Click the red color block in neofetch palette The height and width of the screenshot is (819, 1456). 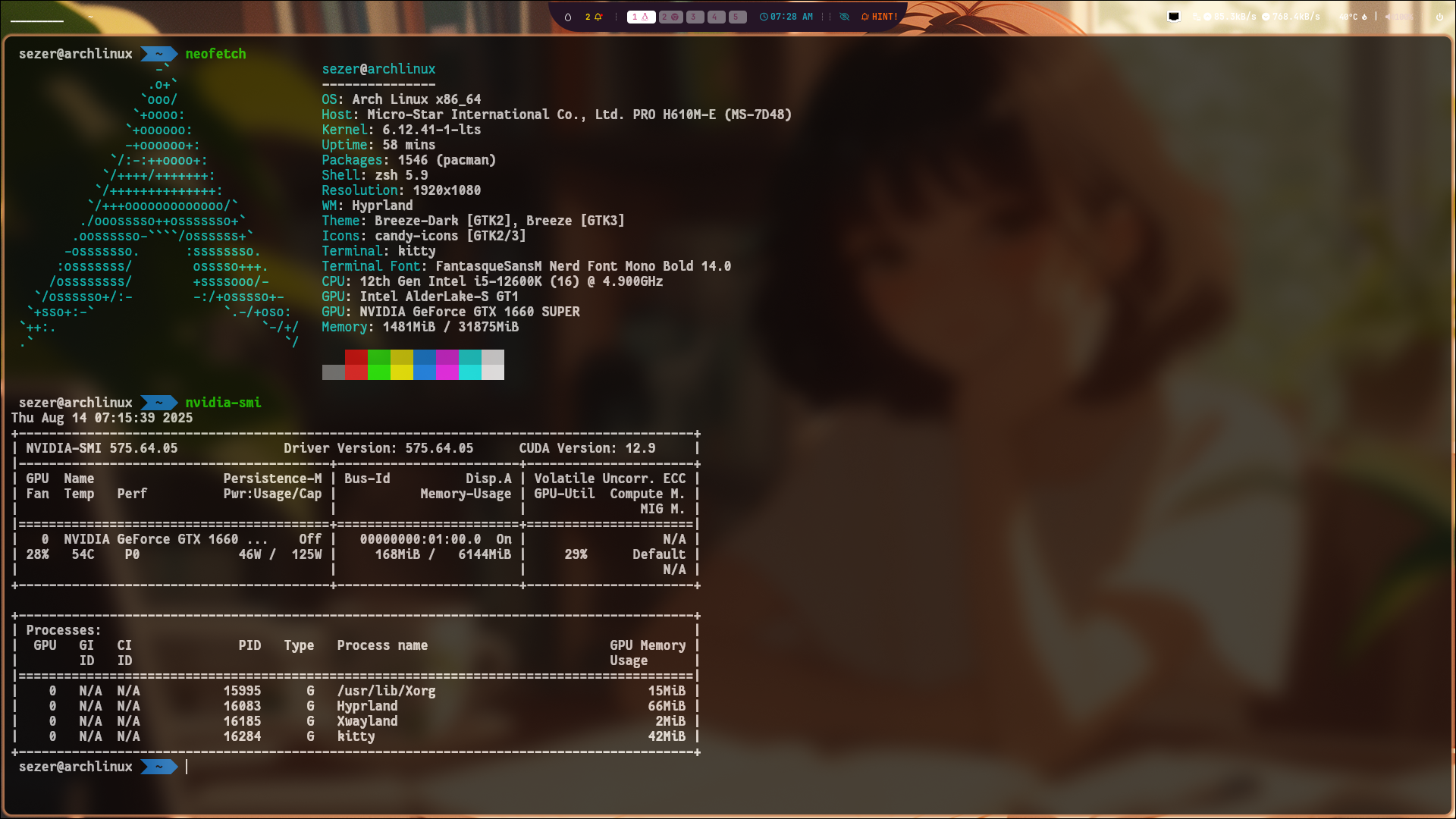[356, 365]
